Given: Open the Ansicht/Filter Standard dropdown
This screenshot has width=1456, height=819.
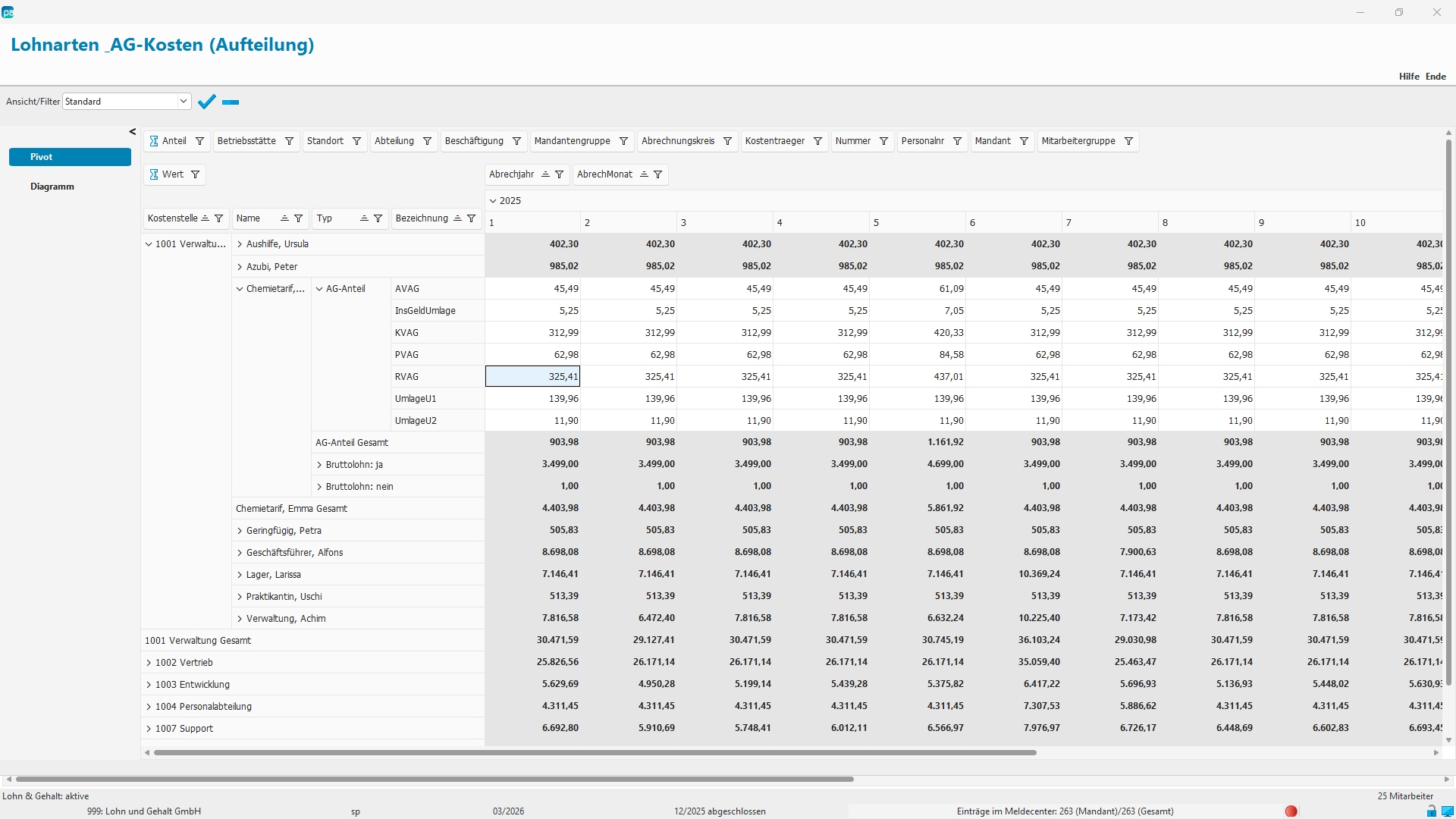Looking at the screenshot, I should tap(183, 102).
